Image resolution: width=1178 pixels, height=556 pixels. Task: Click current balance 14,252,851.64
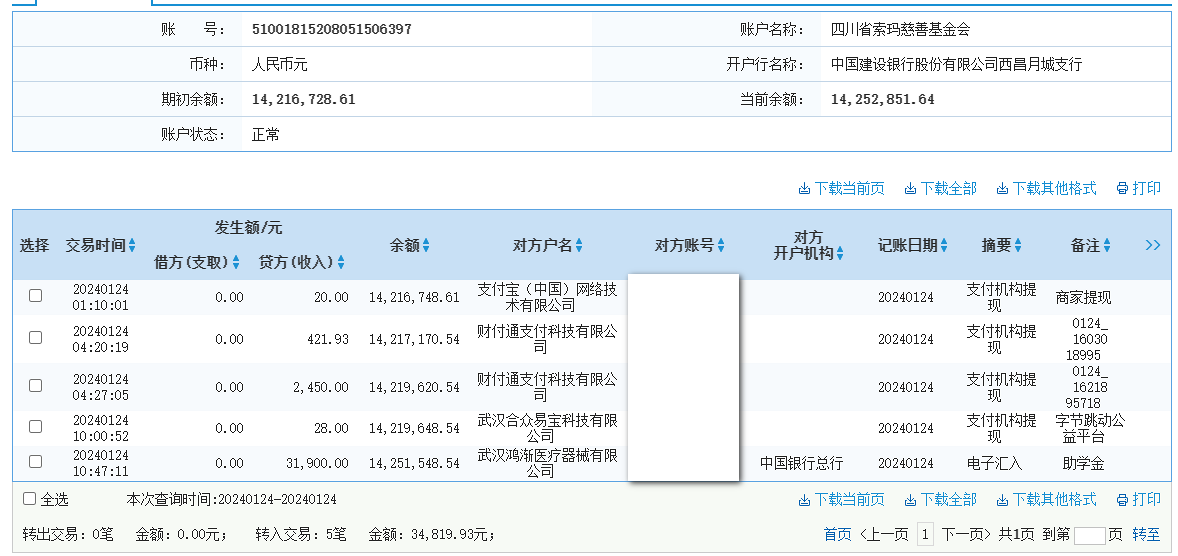coord(883,99)
